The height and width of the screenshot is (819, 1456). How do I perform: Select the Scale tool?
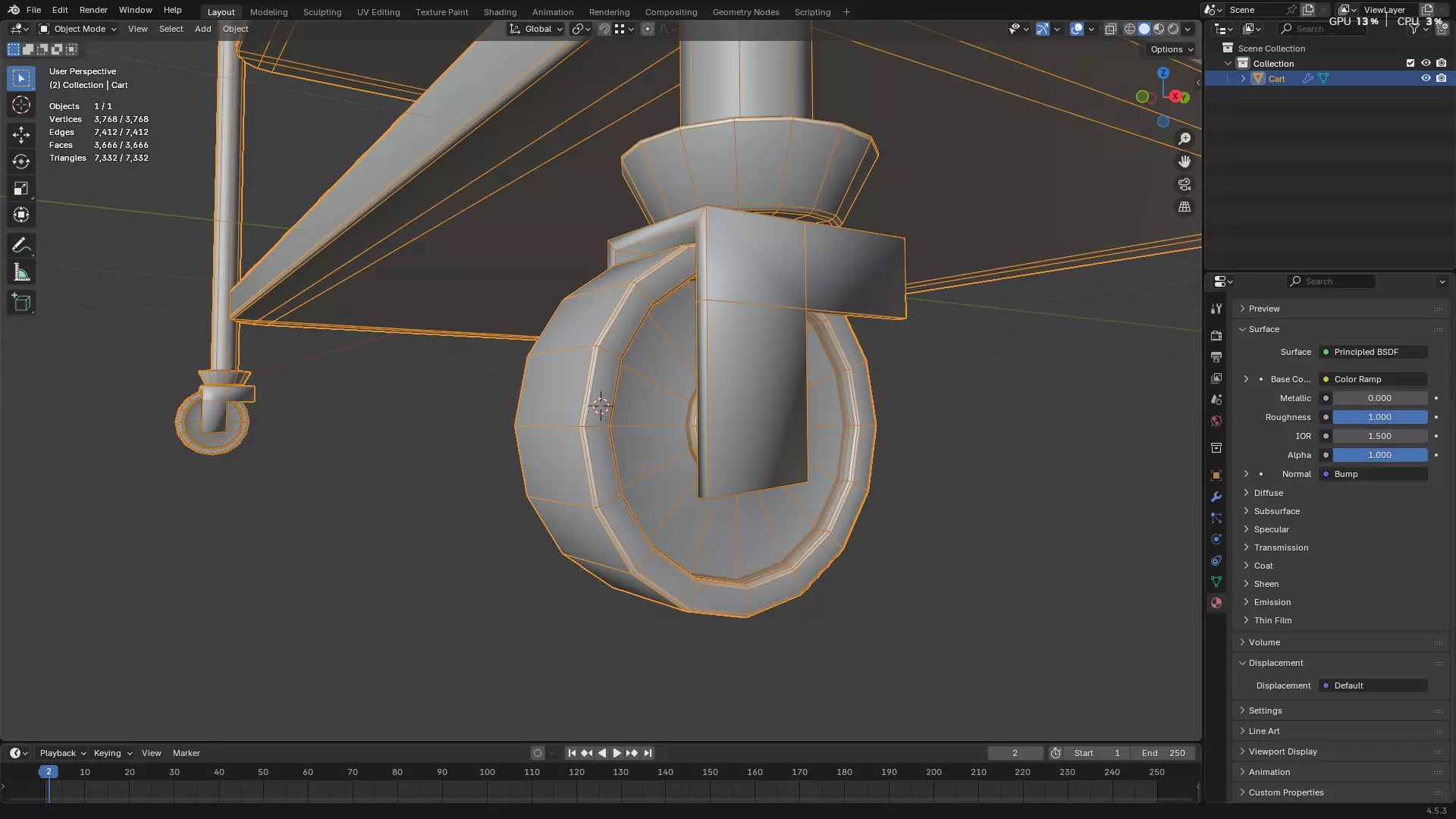(x=21, y=188)
